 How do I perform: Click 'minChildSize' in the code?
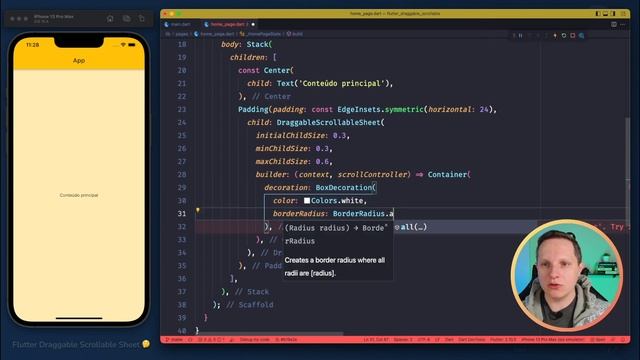(282, 149)
